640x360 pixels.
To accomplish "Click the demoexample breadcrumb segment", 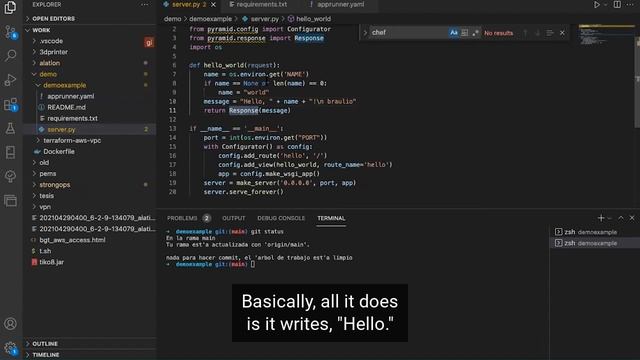I will [210, 19].
